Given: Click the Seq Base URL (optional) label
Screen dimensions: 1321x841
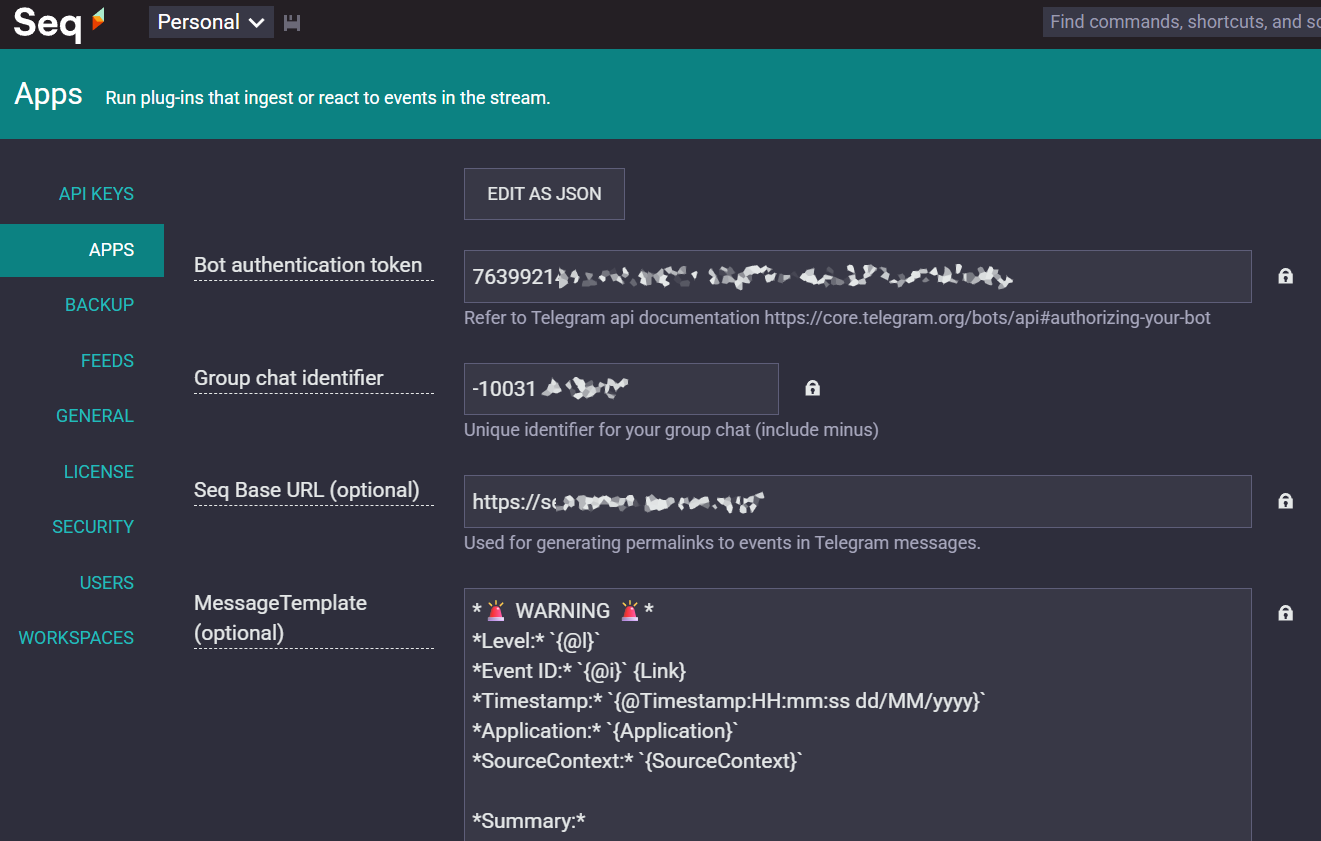Looking at the screenshot, I should [307, 490].
